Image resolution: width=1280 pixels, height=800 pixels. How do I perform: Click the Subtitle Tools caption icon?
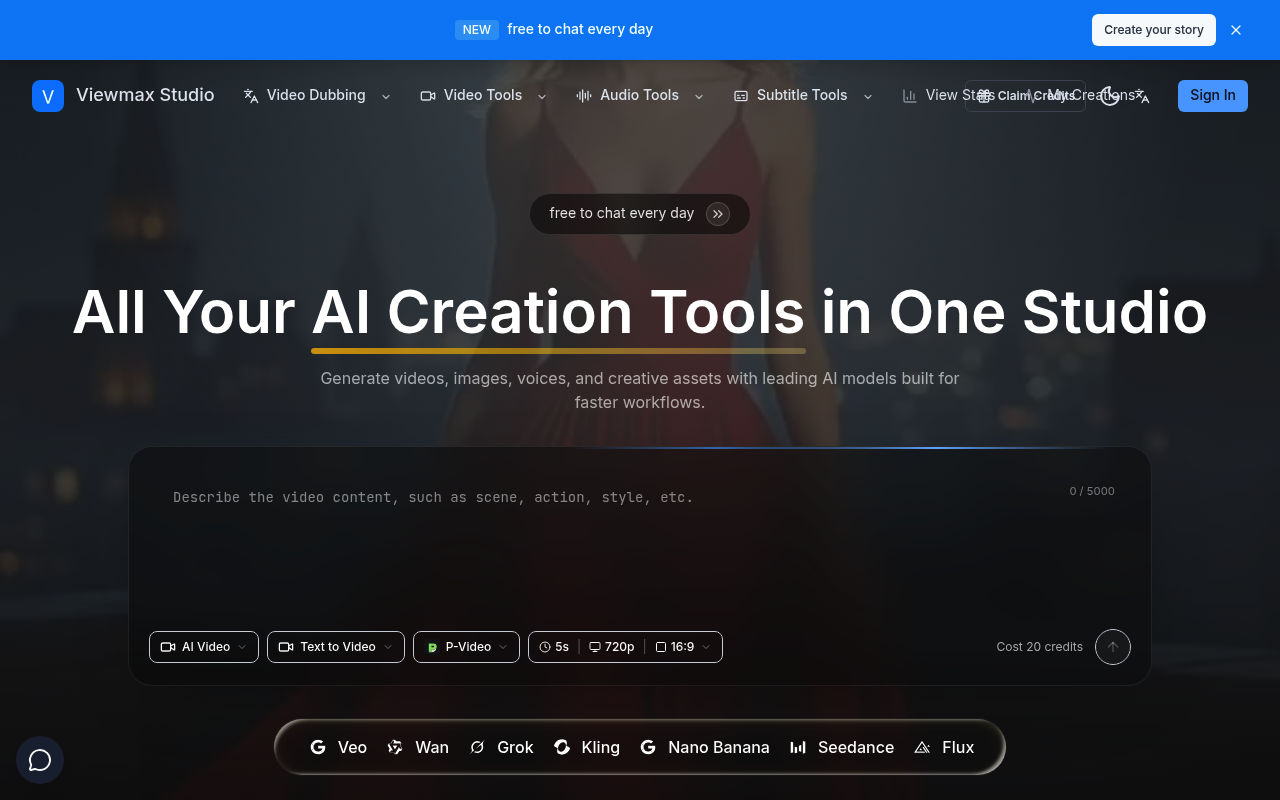point(741,96)
